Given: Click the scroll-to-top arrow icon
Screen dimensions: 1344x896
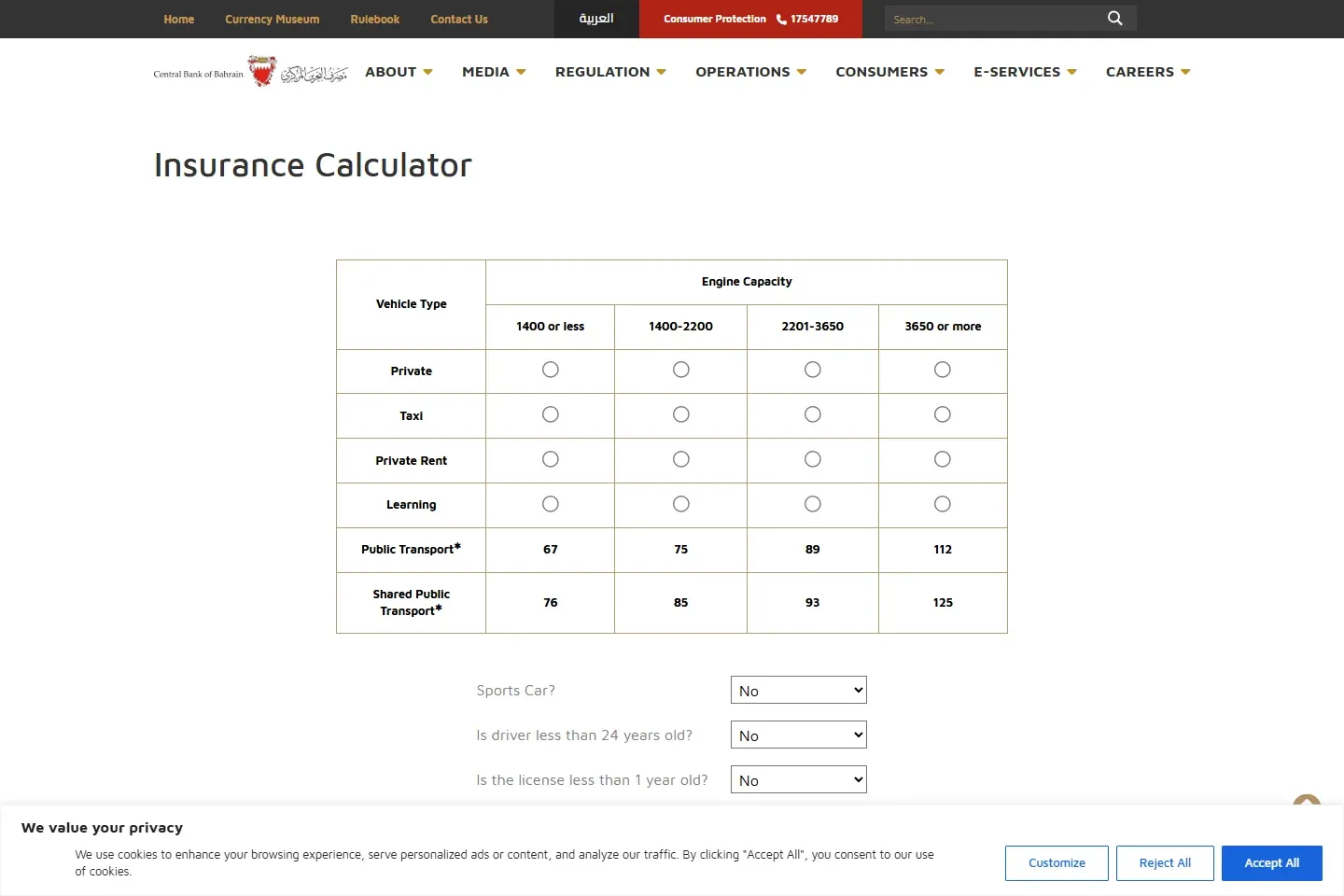Looking at the screenshot, I should pos(1307,801).
